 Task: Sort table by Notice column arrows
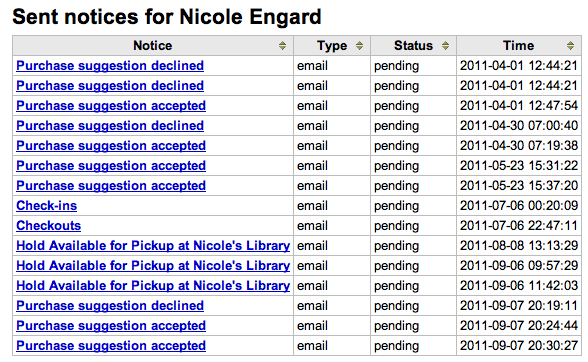click(x=282, y=46)
